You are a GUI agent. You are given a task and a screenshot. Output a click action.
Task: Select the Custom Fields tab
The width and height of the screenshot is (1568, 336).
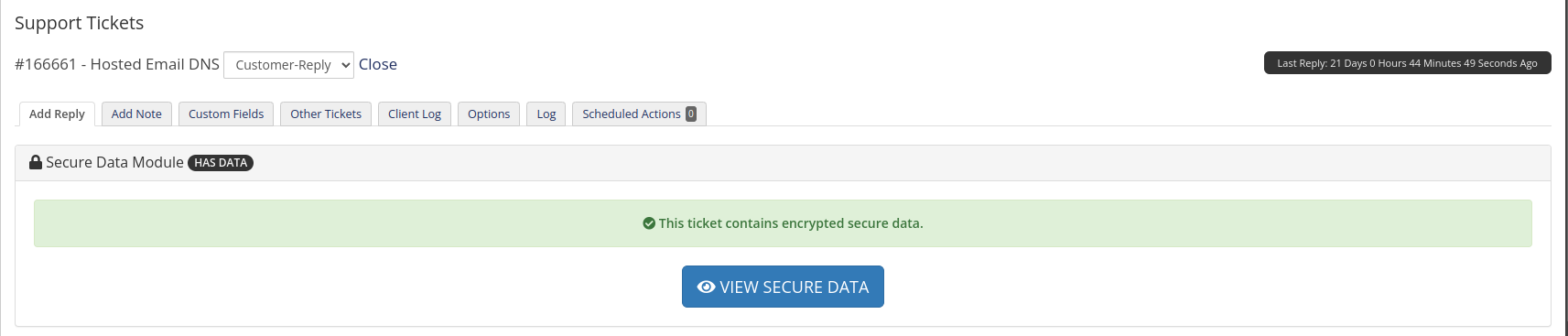point(226,114)
